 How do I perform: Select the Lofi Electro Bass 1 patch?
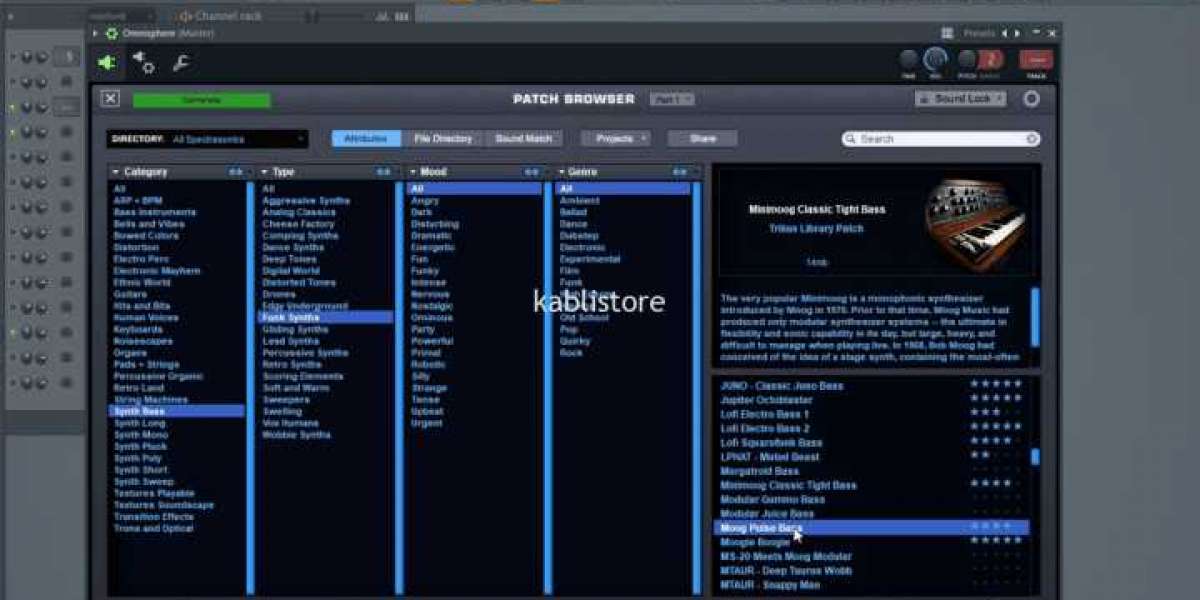tap(765, 414)
